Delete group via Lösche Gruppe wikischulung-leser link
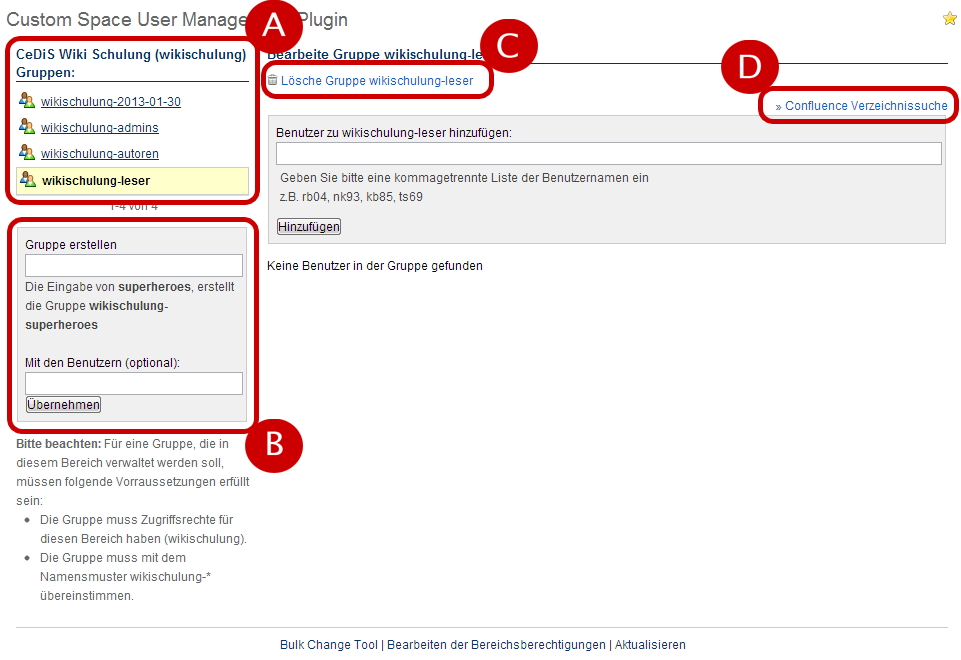Image resolution: width=961 pixels, height=660 pixels. pyautogui.click(x=377, y=81)
